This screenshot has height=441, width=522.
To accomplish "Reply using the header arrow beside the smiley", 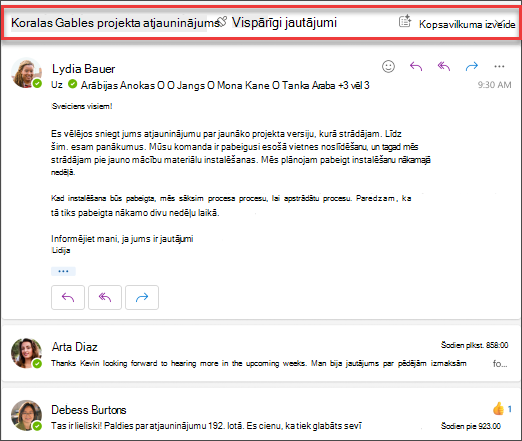I will click(x=416, y=66).
